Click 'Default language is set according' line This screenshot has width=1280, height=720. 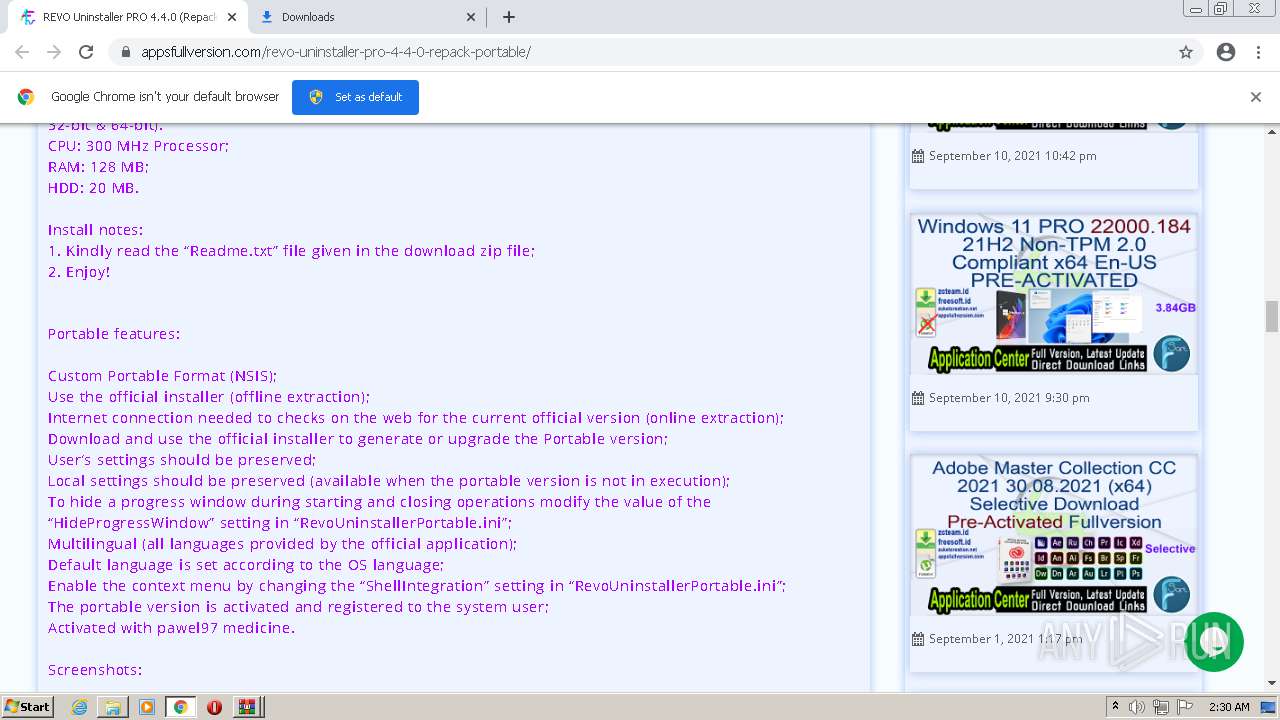[246, 565]
